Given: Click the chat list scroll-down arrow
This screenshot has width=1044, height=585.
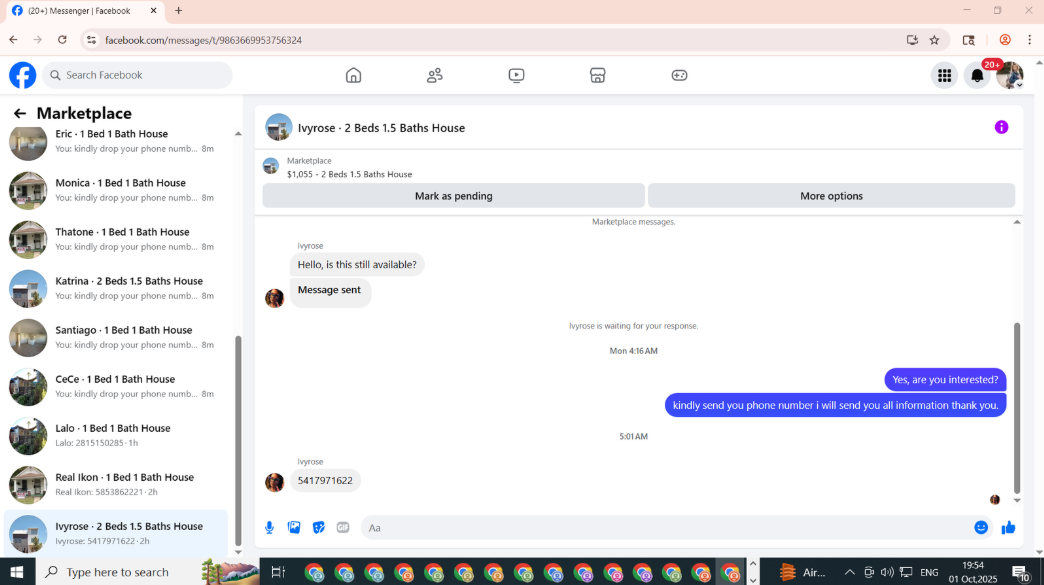Looking at the screenshot, I should point(238,552).
